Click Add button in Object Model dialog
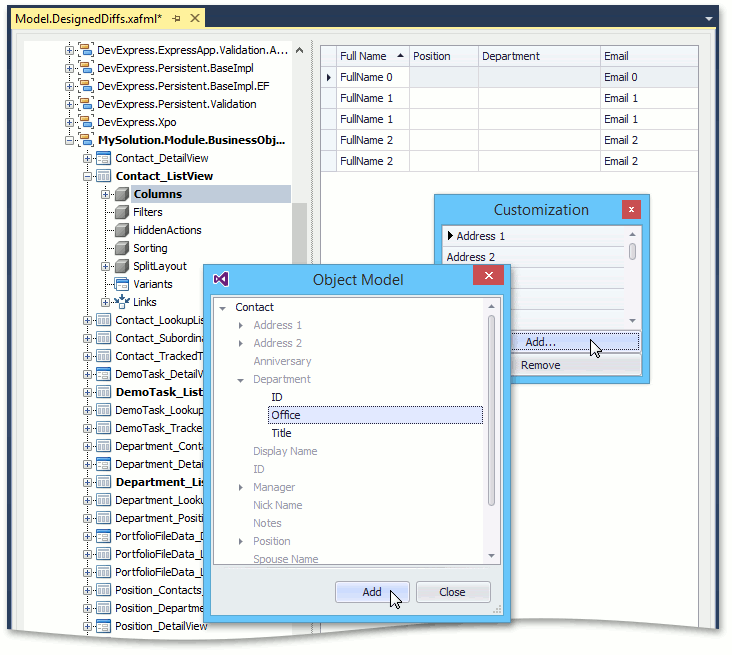 372,592
